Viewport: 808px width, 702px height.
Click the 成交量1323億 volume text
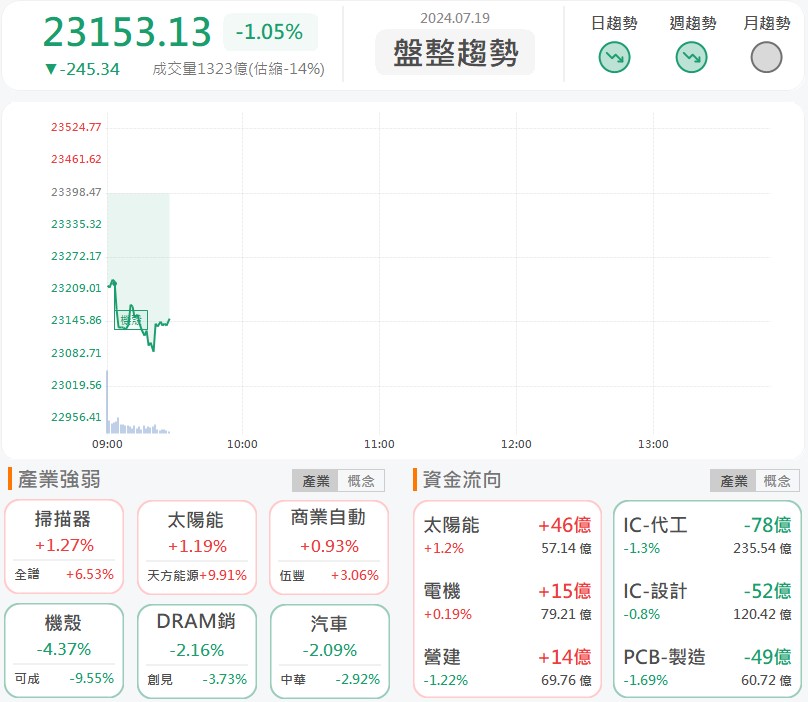click(238, 69)
